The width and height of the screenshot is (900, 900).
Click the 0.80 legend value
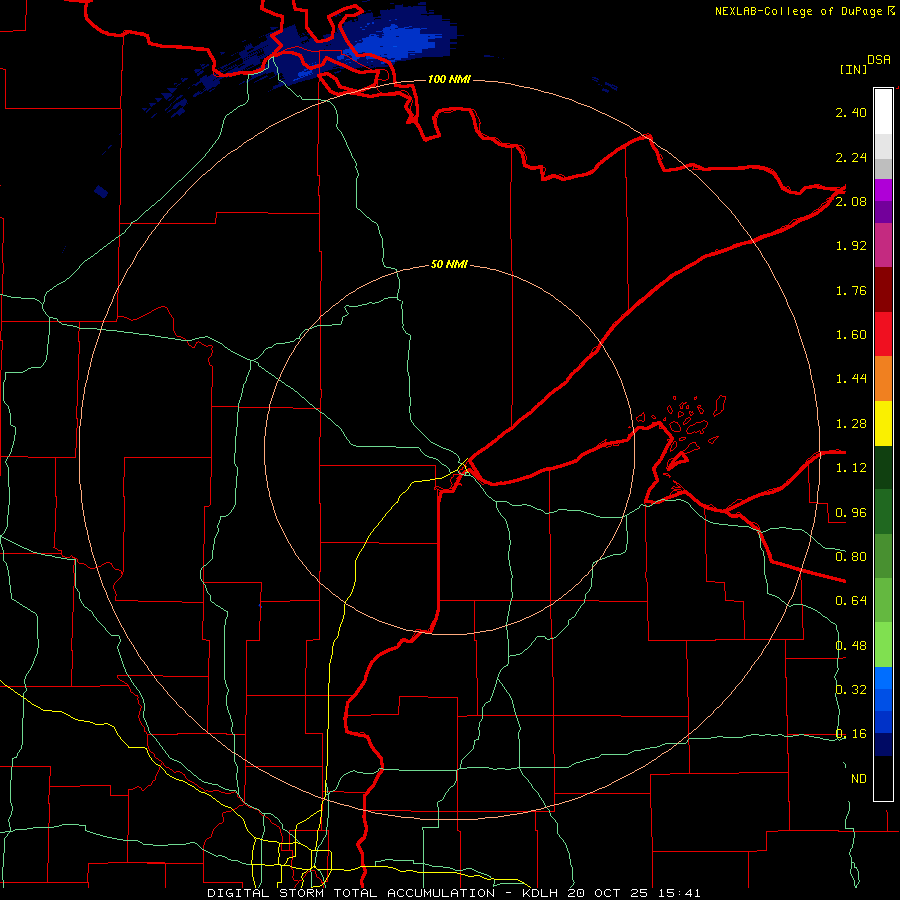(851, 557)
